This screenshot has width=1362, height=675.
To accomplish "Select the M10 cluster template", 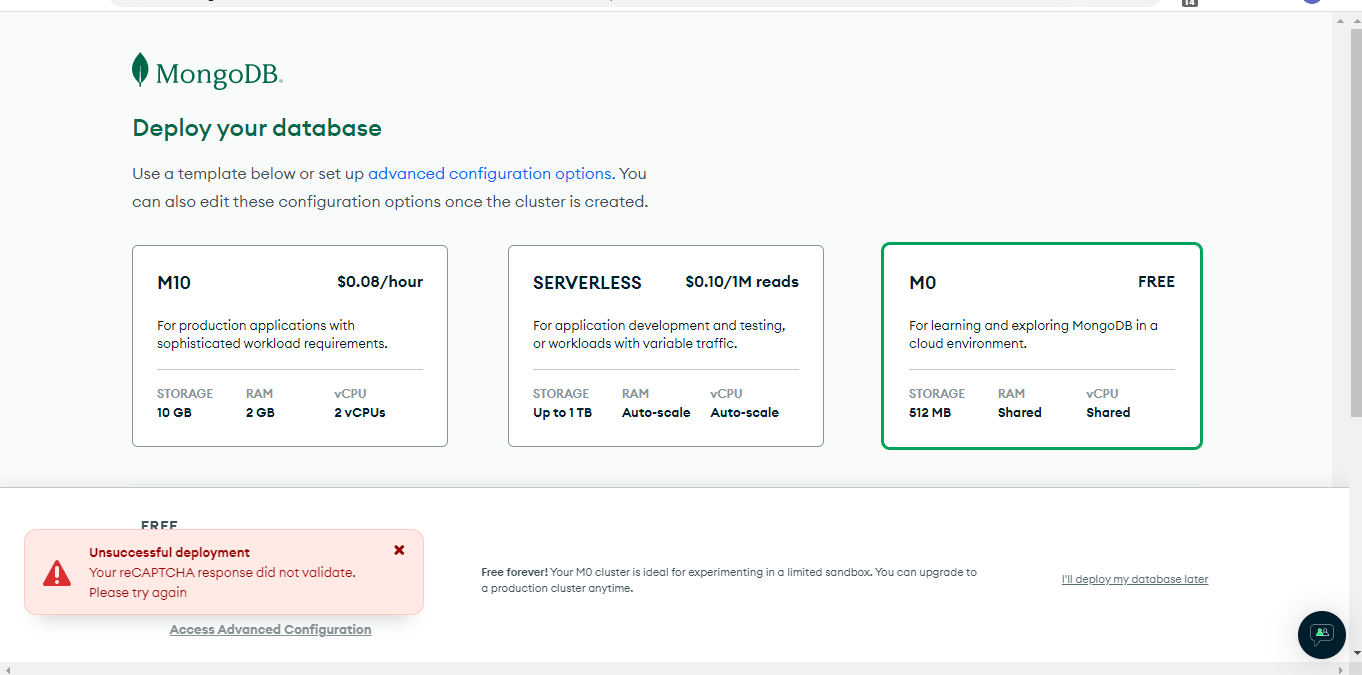I will (x=289, y=345).
